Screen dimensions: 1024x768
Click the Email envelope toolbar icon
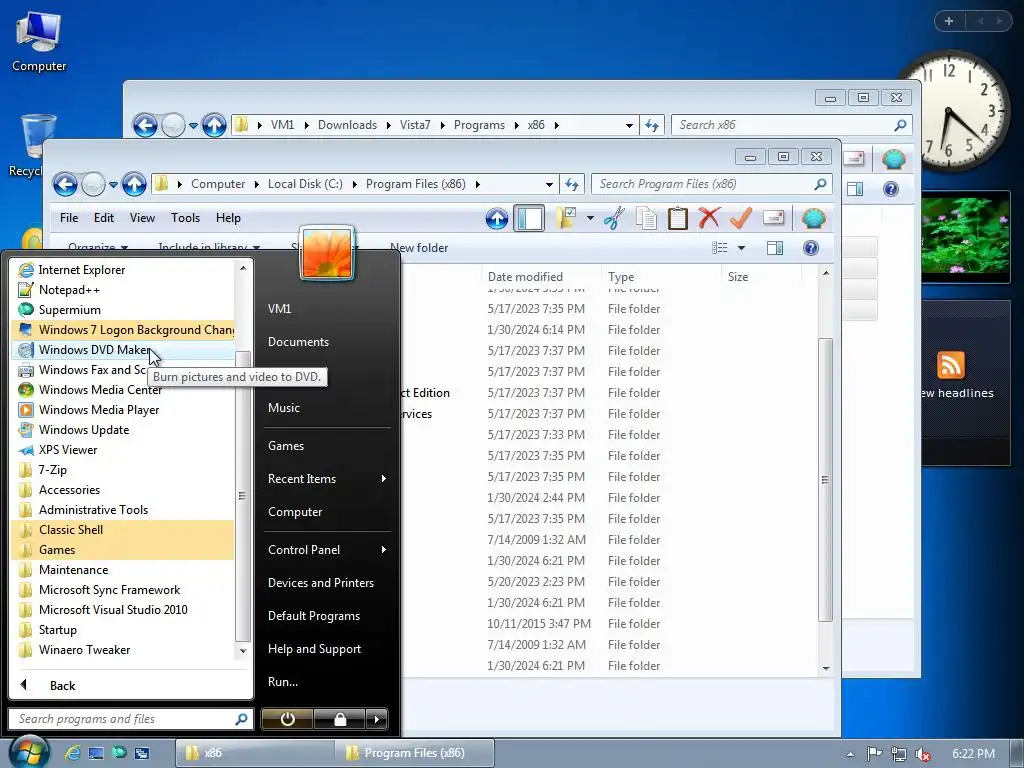(773, 217)
